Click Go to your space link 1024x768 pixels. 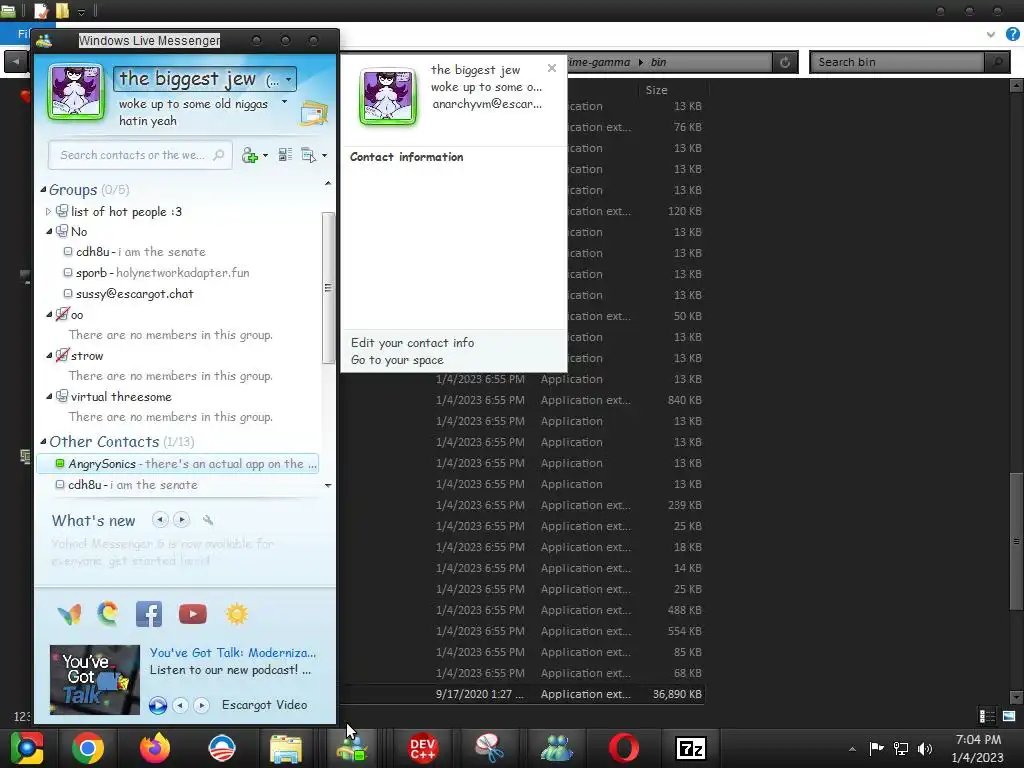click(397, 360)
